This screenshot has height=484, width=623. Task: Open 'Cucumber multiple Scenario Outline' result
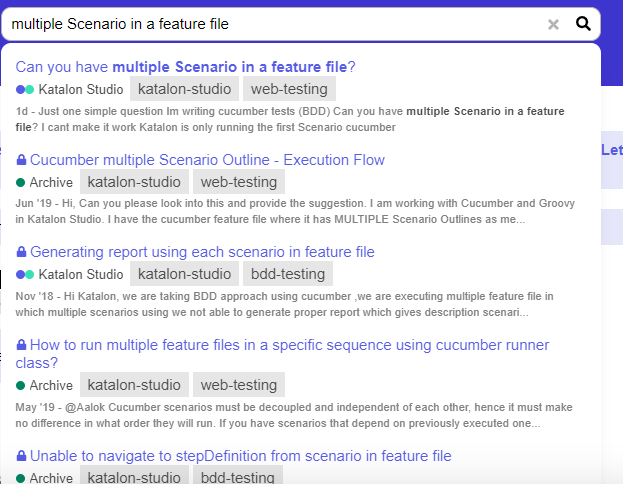coord(207,160)
